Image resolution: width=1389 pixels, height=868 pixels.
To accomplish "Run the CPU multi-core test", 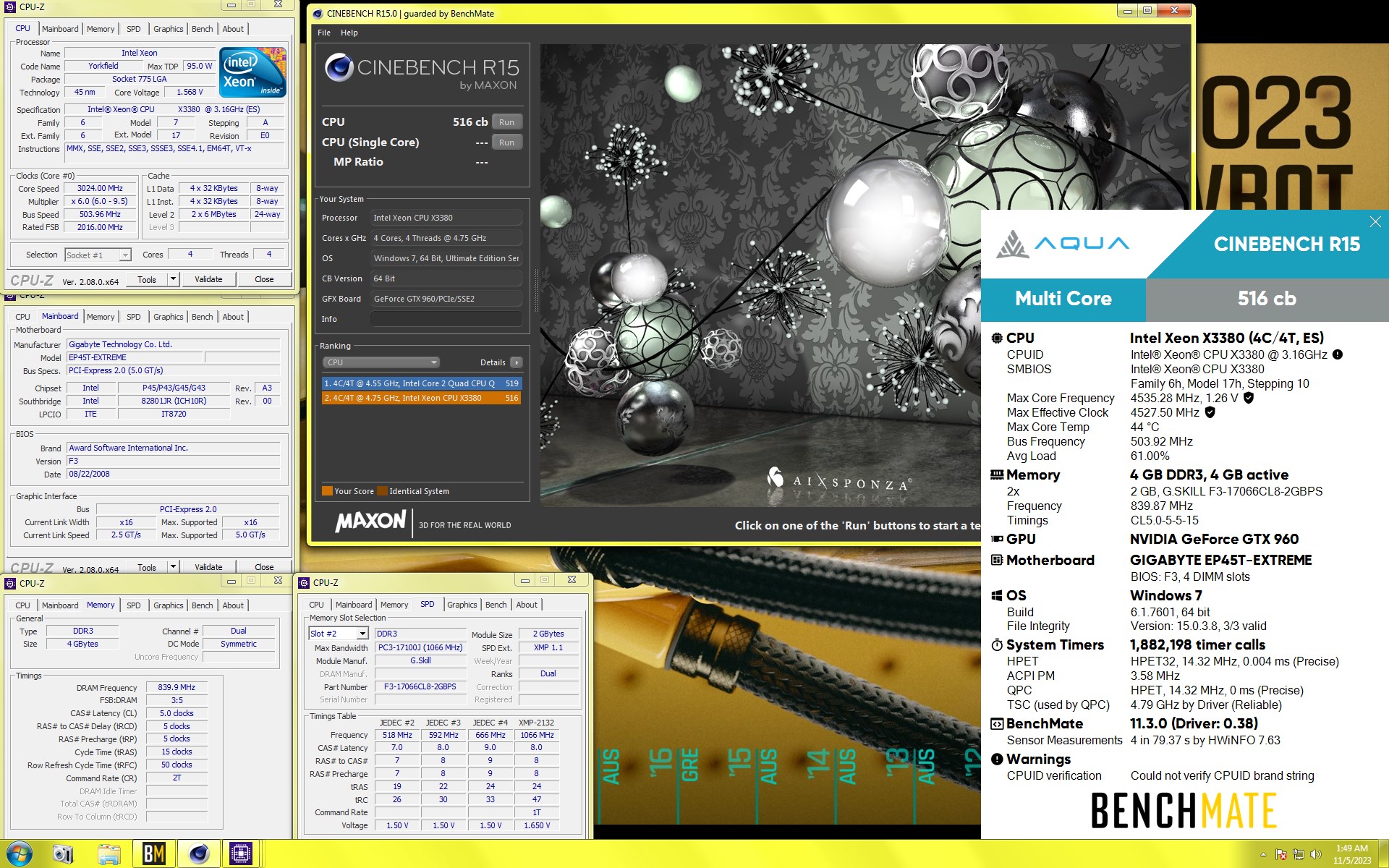I will click(507, 122).
